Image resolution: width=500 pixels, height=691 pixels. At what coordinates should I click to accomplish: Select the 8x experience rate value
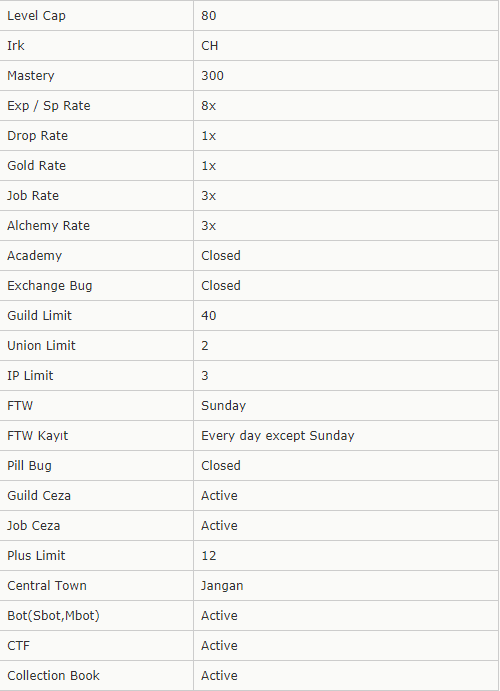tap(208, 106)
